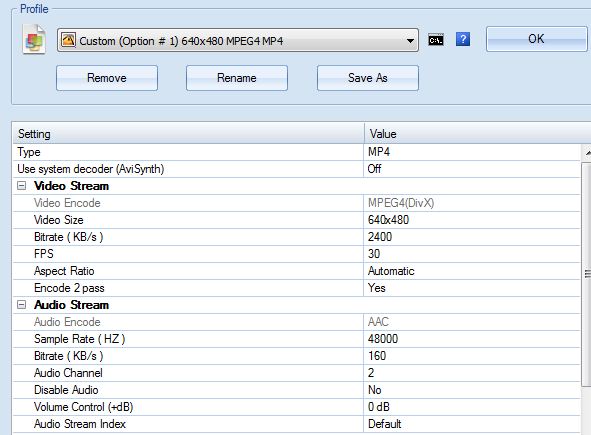Select the Audio Stream Index value Default
Viewport: 591px width, 435px height.
pos(384,424)
